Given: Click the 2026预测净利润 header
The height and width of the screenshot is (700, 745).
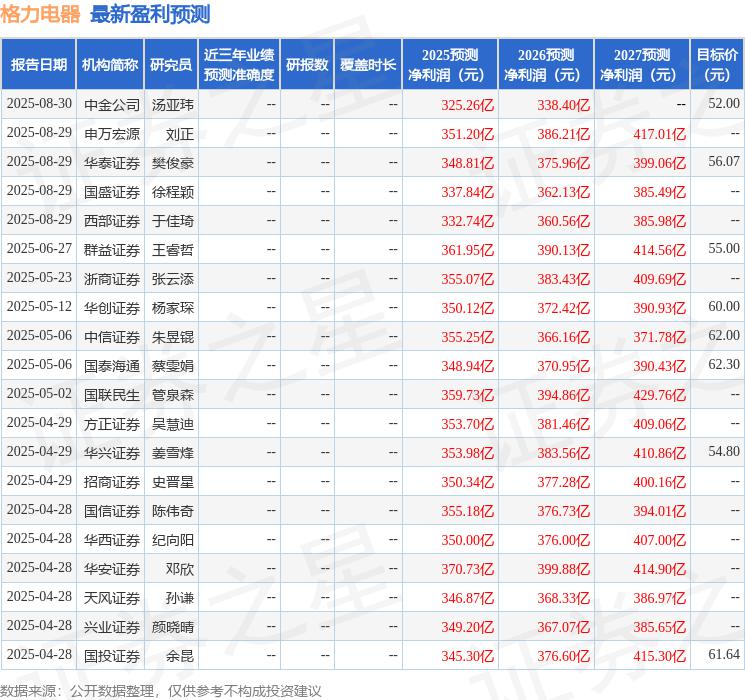Looking at the screenshot, I should pos(546,64).
